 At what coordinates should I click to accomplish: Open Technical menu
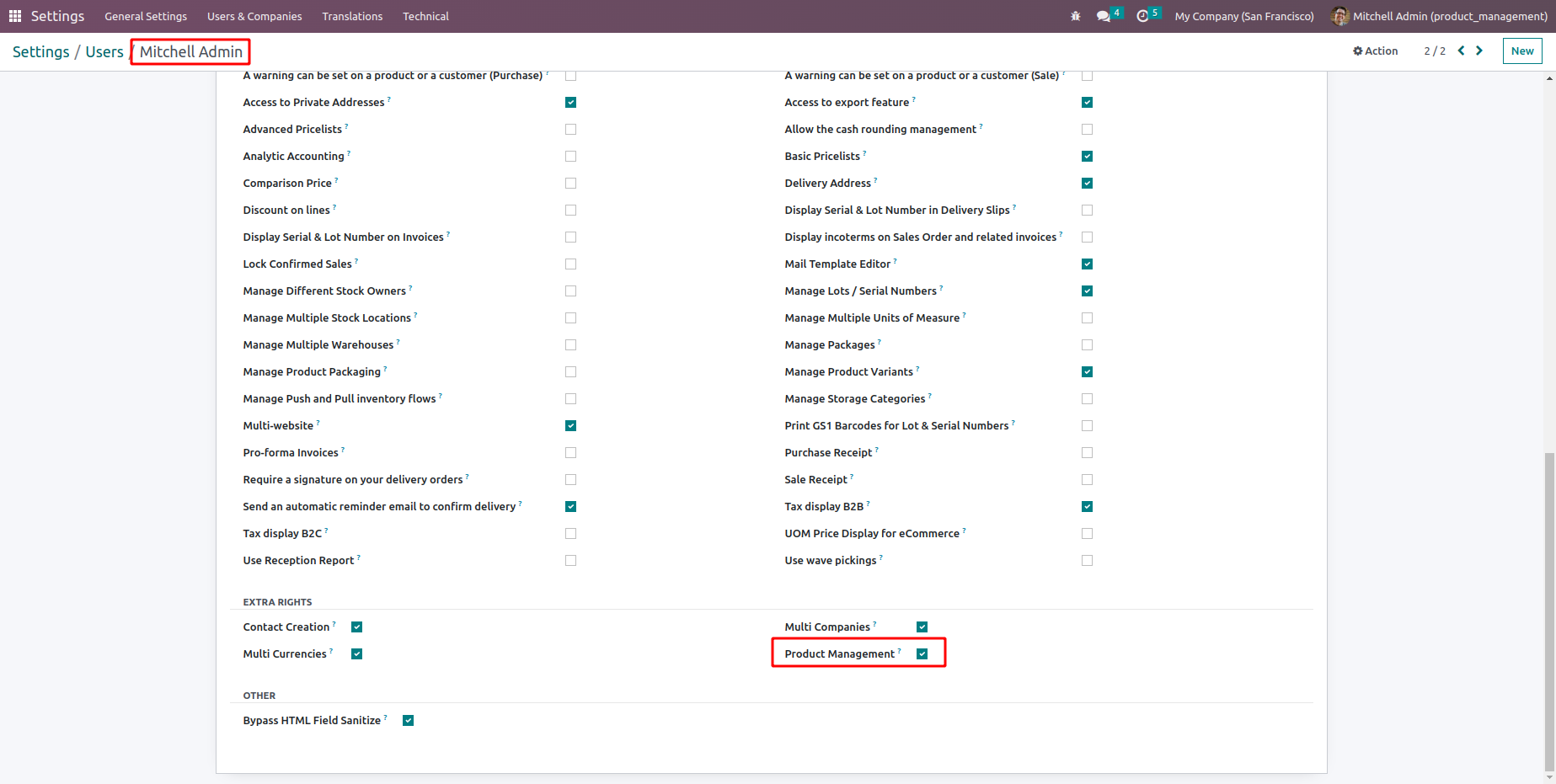(425, 16)
